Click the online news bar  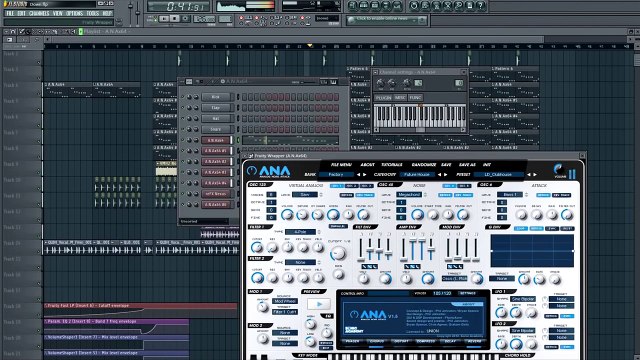[387, 19]
